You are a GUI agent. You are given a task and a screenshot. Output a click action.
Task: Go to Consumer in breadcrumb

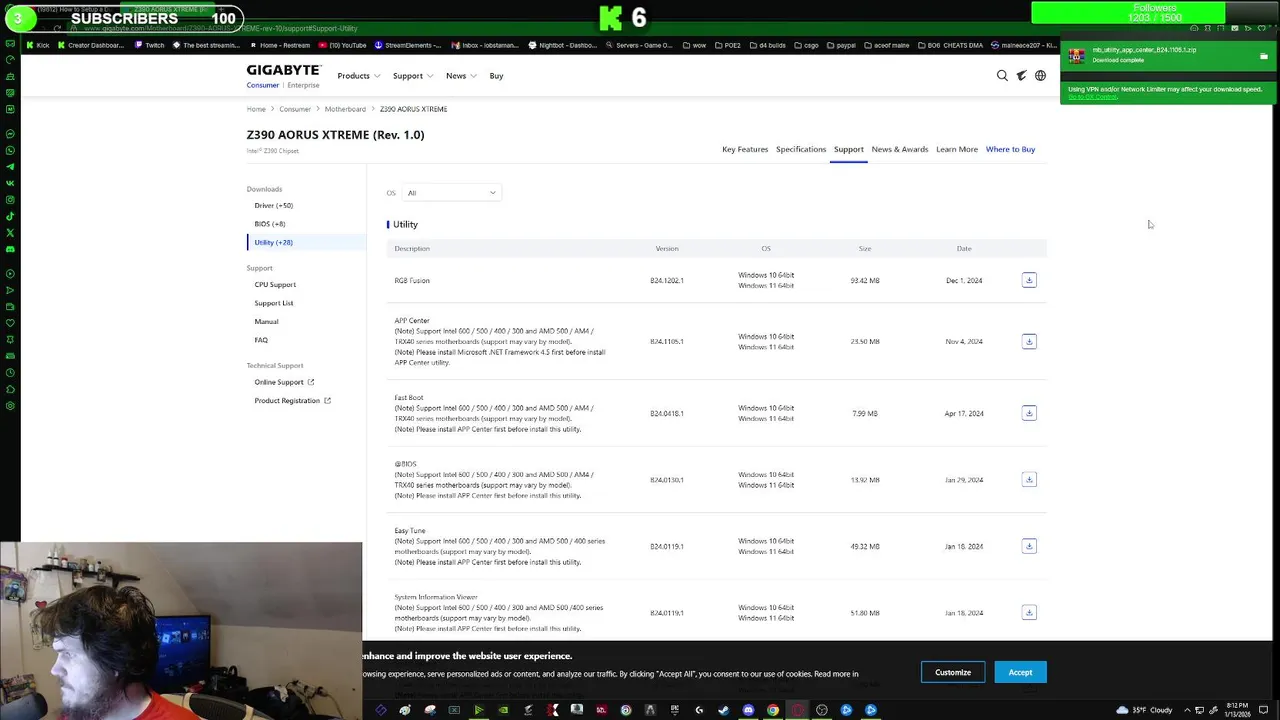click(x=295, y=109)
